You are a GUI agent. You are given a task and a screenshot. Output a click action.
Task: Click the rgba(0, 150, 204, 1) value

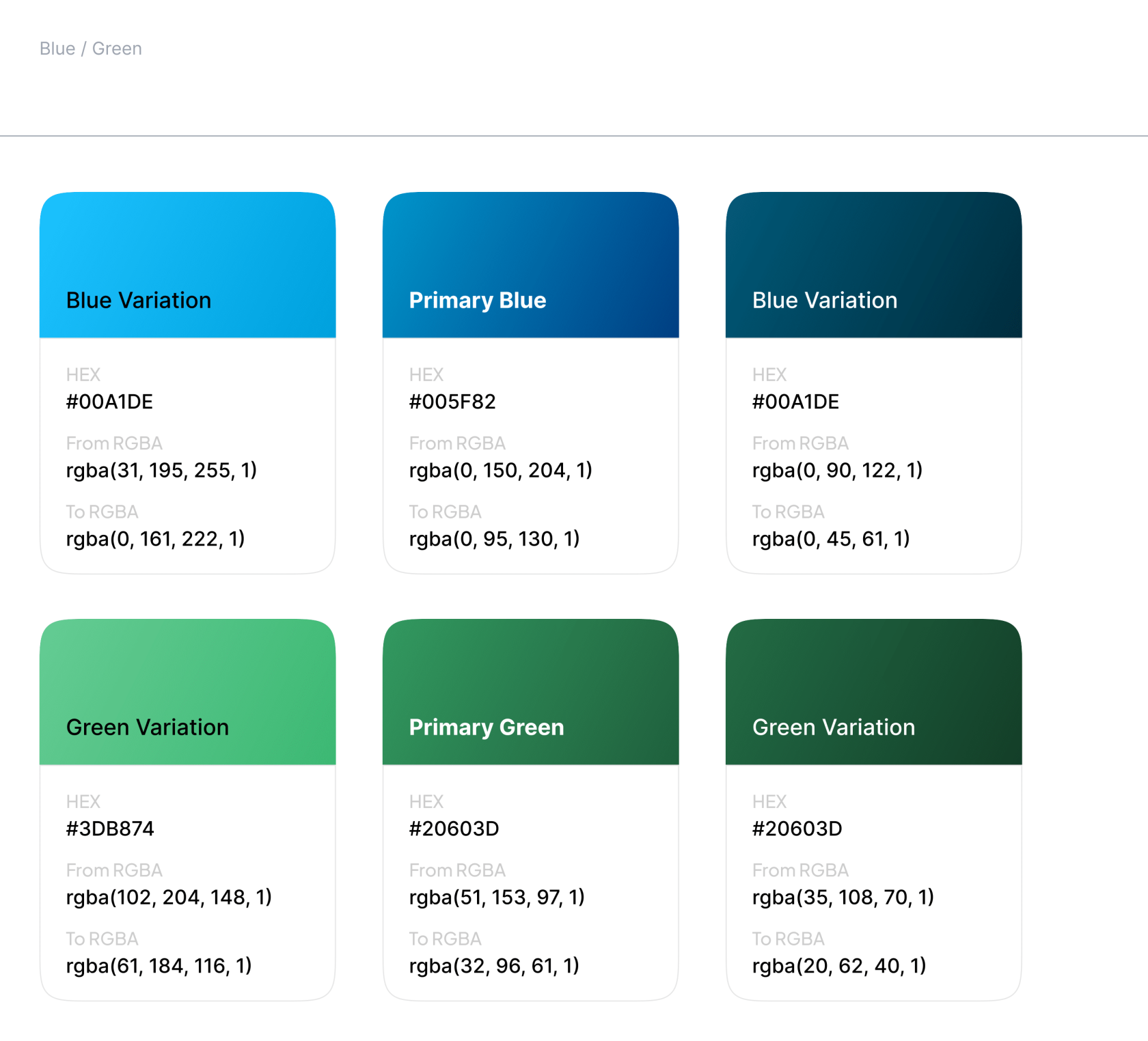500,470
